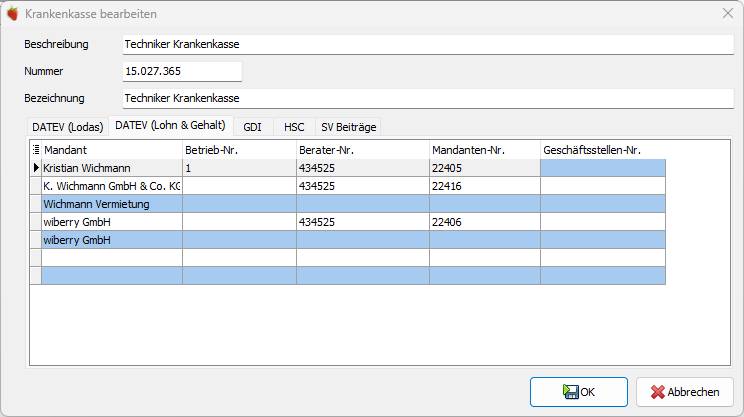
Task: Edit the Bezeichnung field
Action: tap(428, 98)
